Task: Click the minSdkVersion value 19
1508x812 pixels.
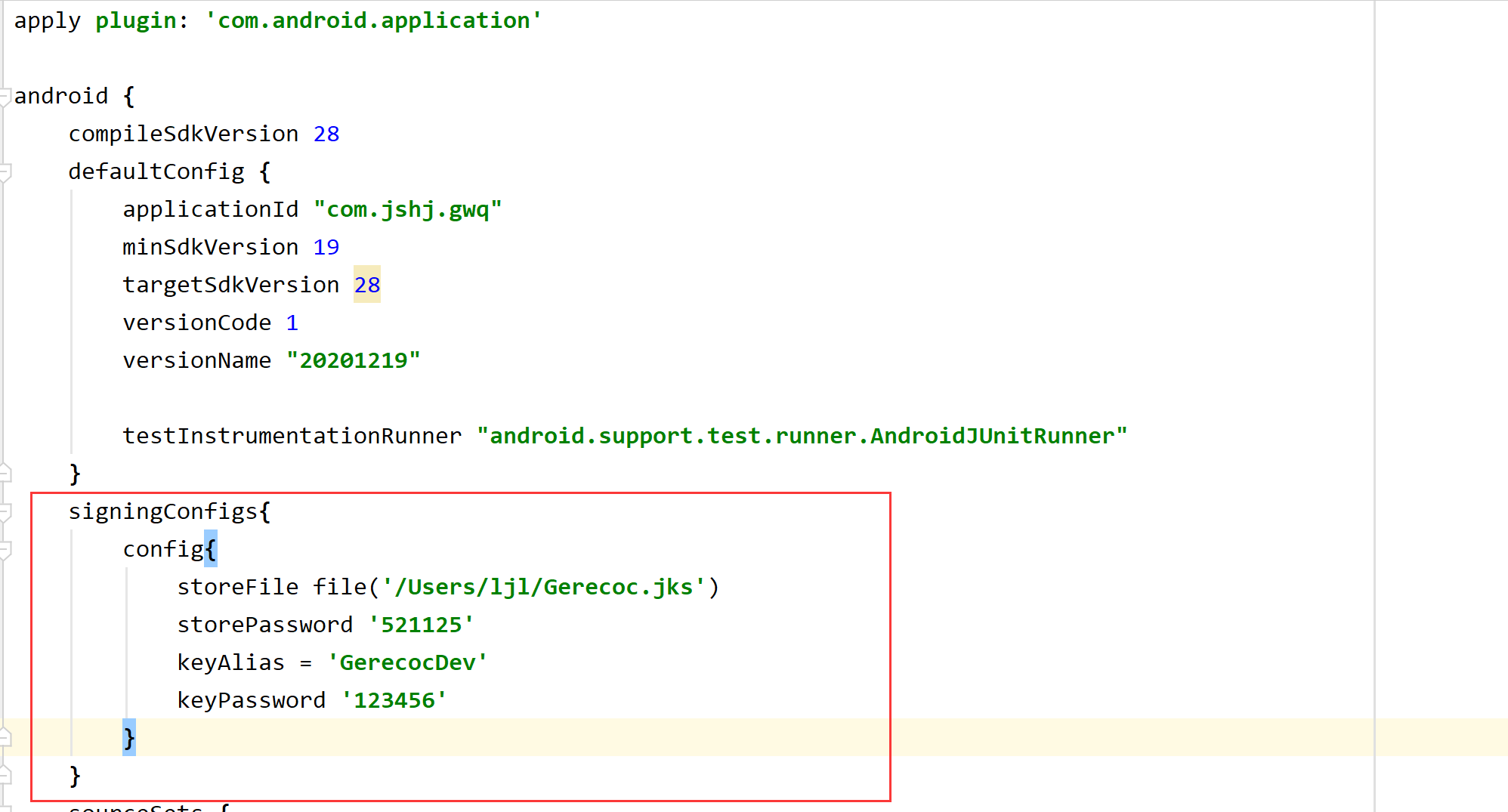Action: [326, 247]
